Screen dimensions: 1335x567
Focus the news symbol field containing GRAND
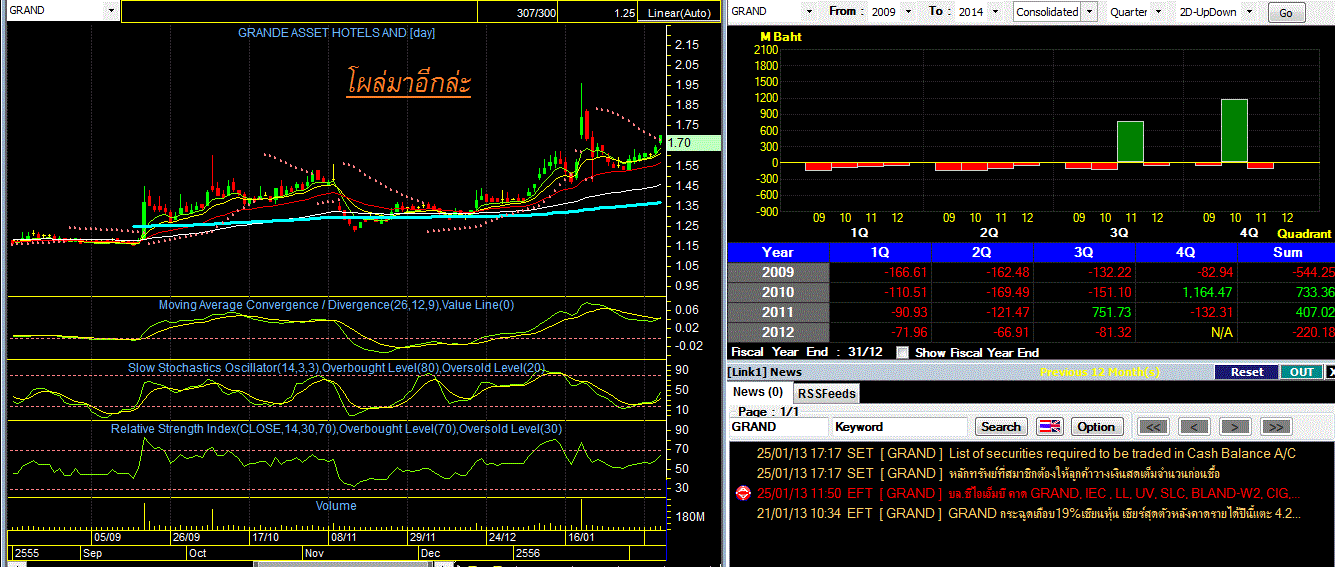[x=779, y=427]
